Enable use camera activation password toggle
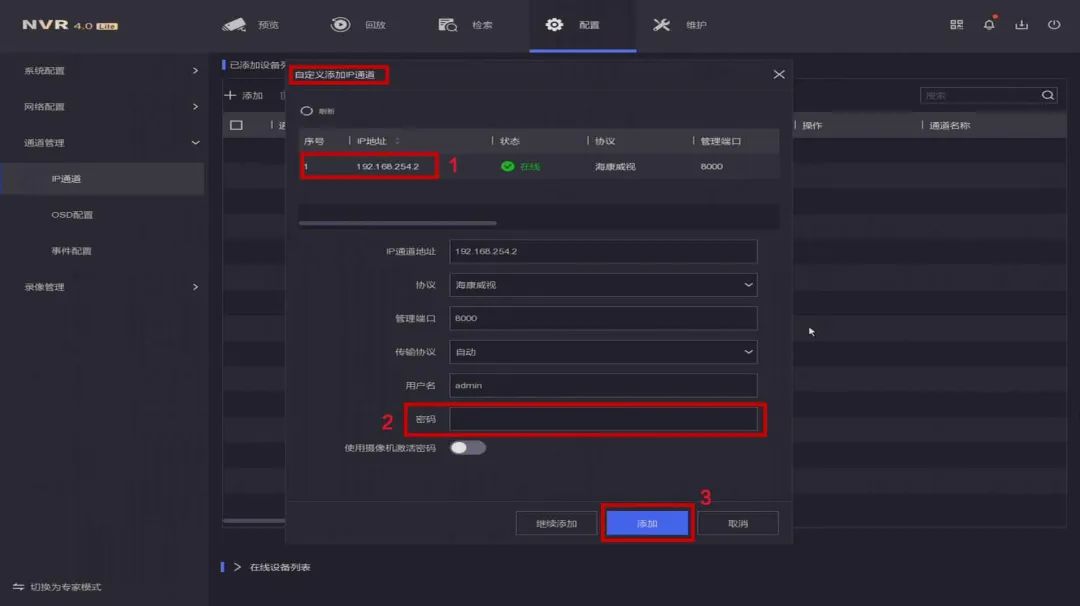Screen dimensions: 1080x606 tap(467, 448)
